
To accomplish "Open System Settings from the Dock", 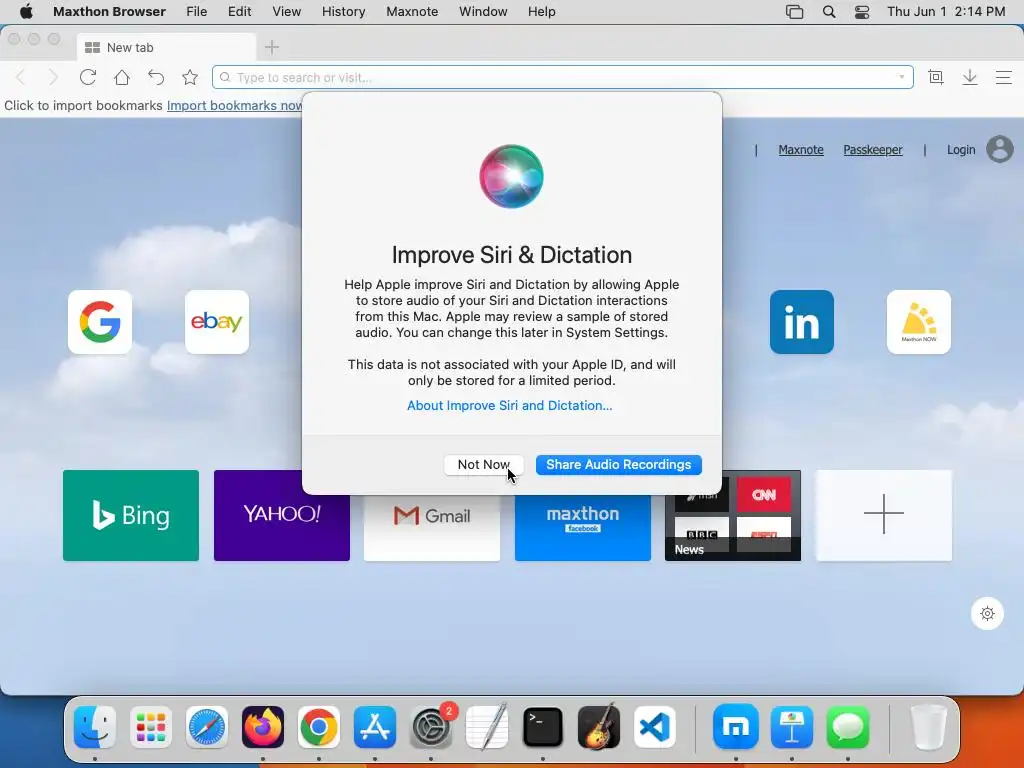I will pyautogui.click(x=431, y=727).
